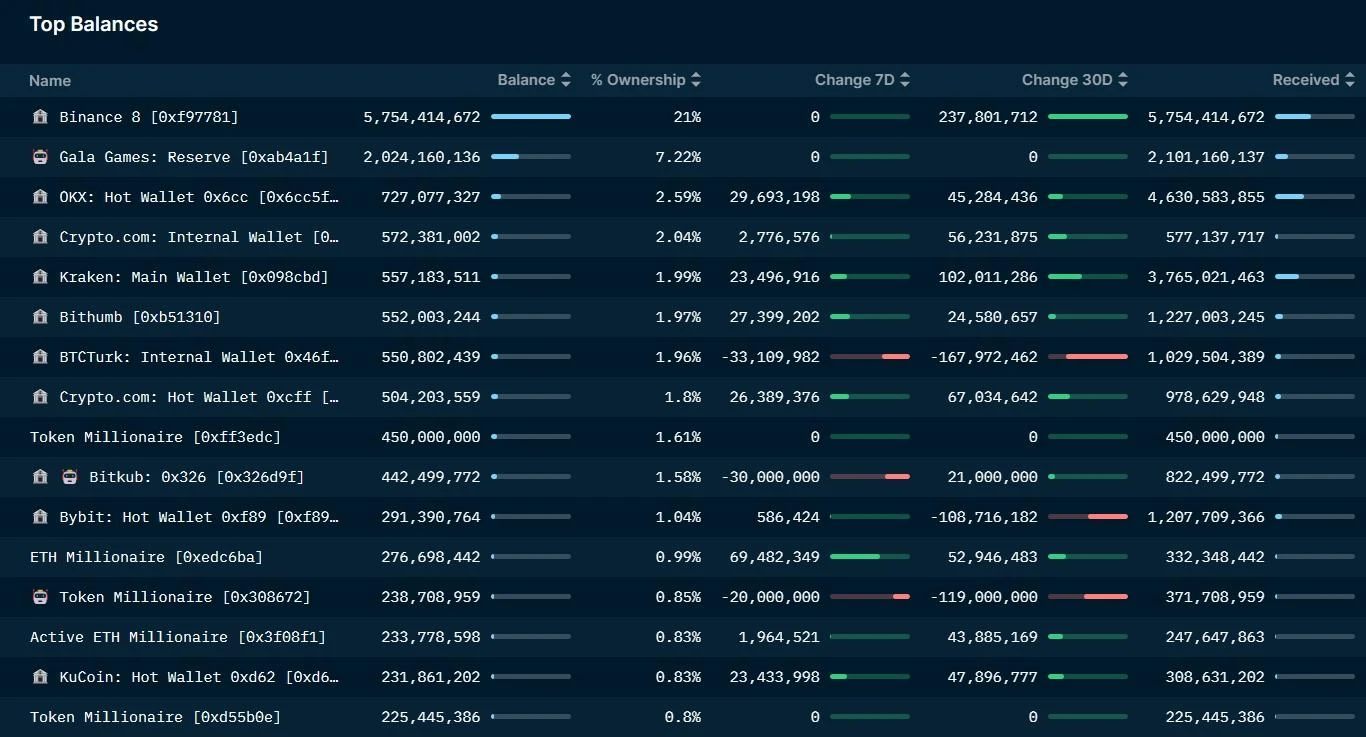Select the 69,482,349 Change 7D value
The height and width of the screenshot is (737, 1366).
(775, 557)
